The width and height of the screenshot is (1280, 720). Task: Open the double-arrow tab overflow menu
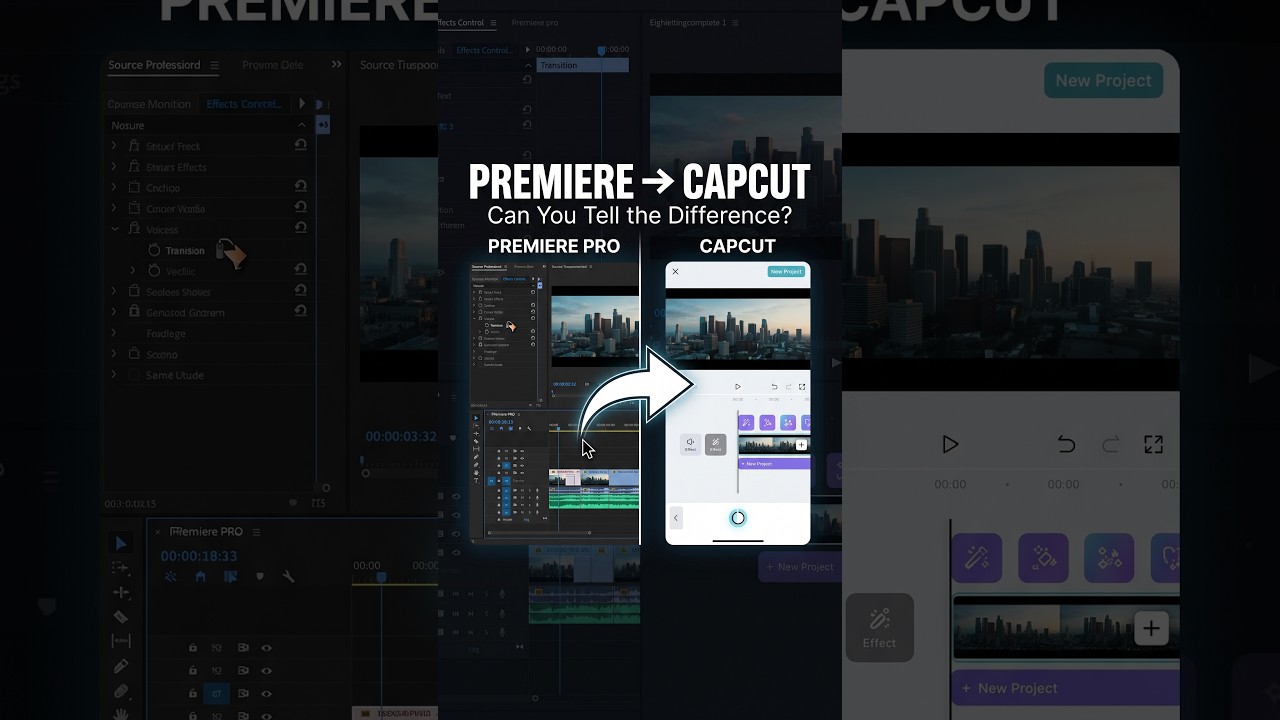coord(336,65)
